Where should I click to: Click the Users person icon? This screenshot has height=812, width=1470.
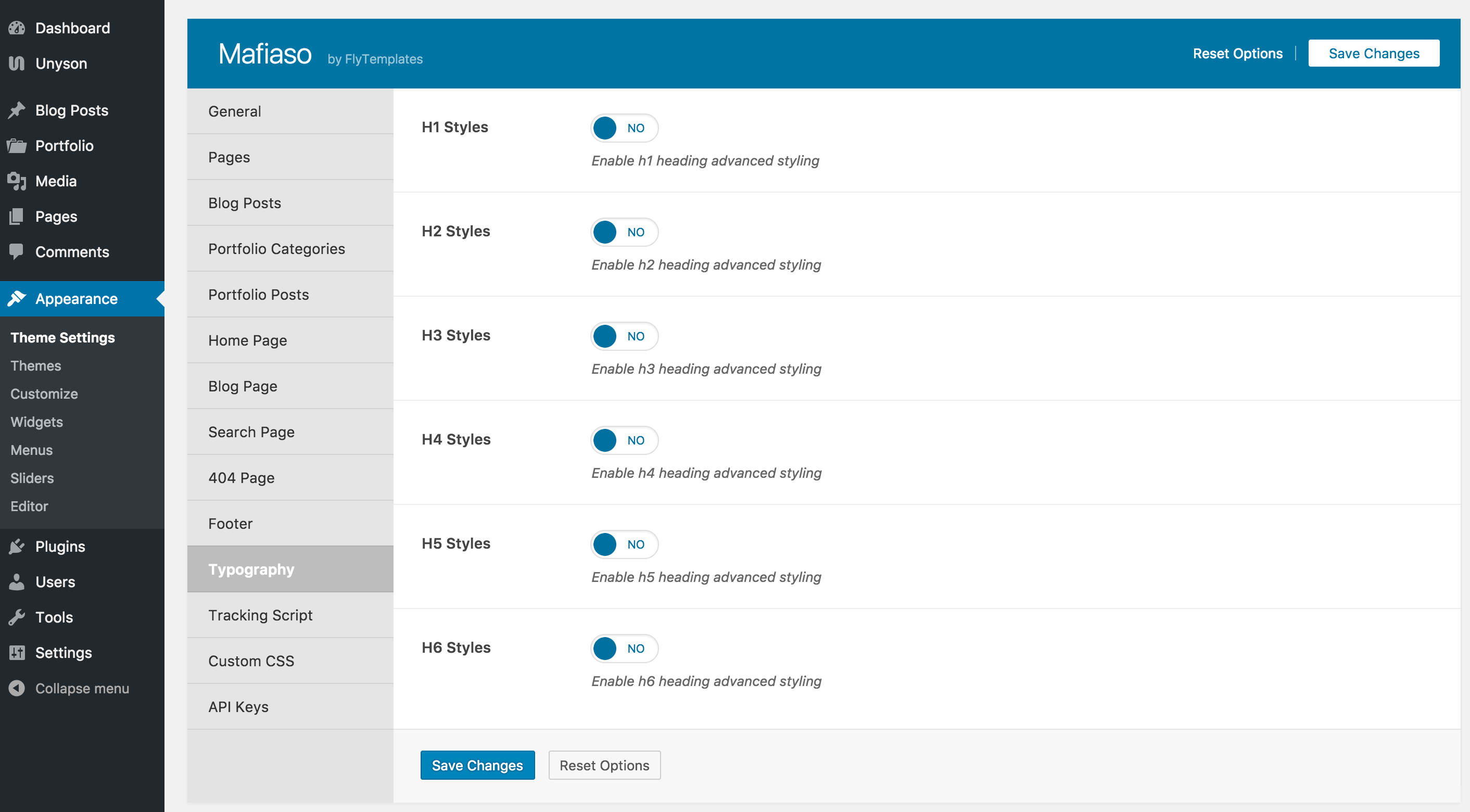pos(17,582)
